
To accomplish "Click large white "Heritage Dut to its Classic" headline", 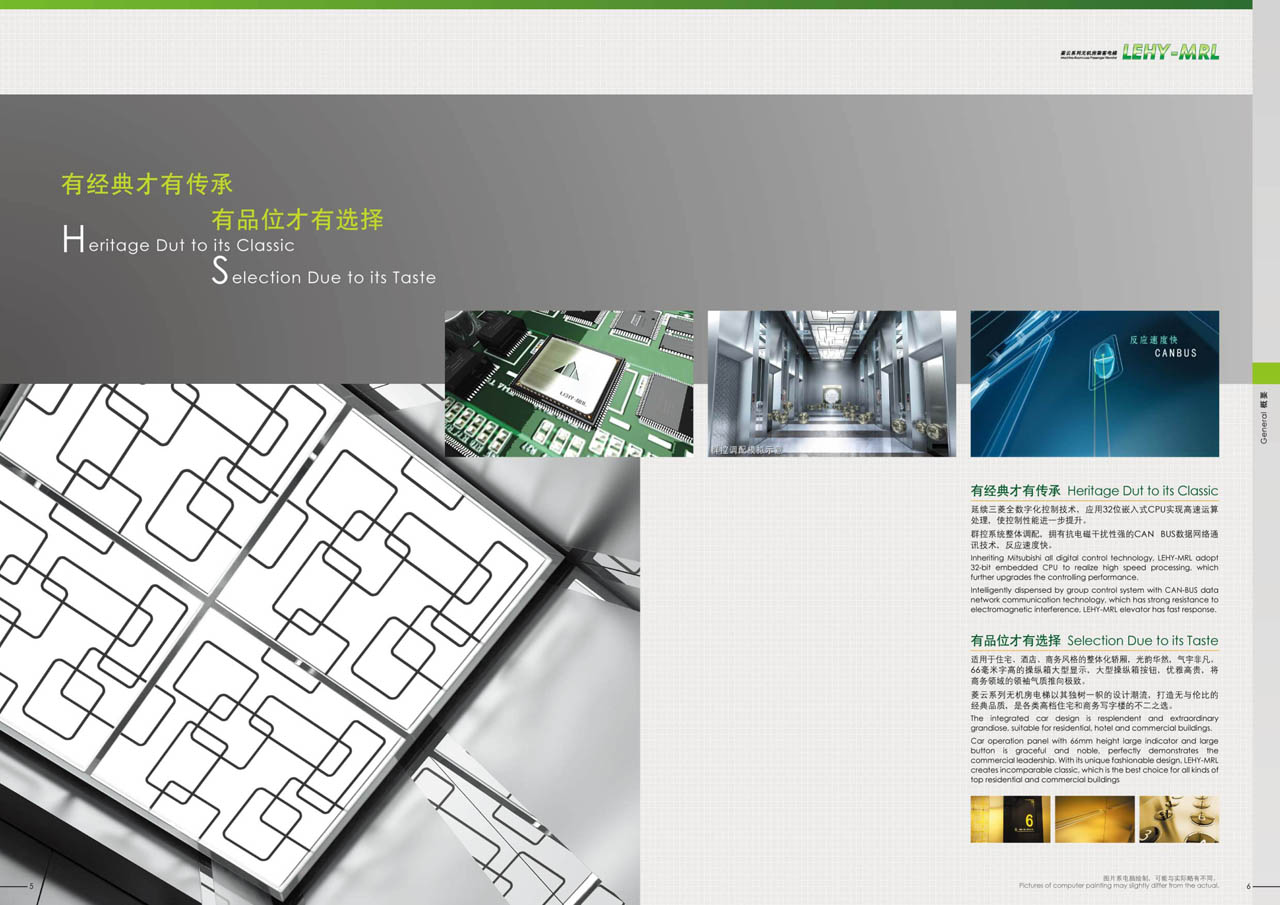I will click(178, 241).
